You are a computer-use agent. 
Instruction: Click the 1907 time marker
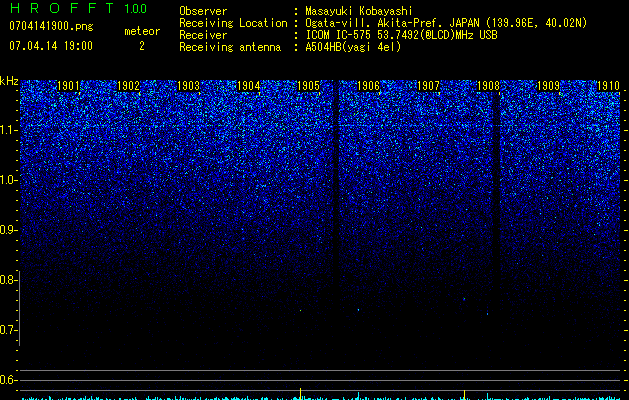(428, 86)
